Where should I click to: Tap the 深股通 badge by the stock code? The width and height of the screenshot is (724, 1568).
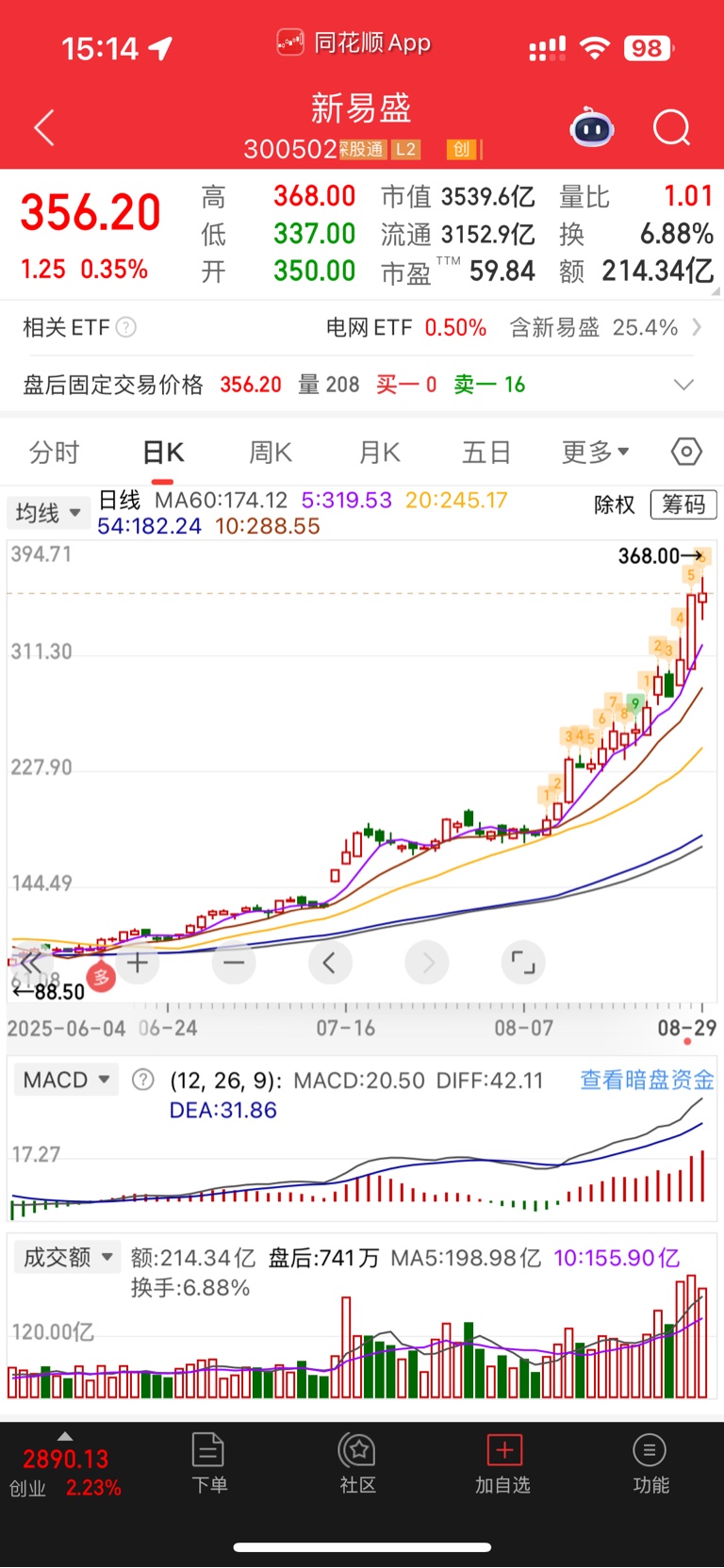tap(362, 149)
